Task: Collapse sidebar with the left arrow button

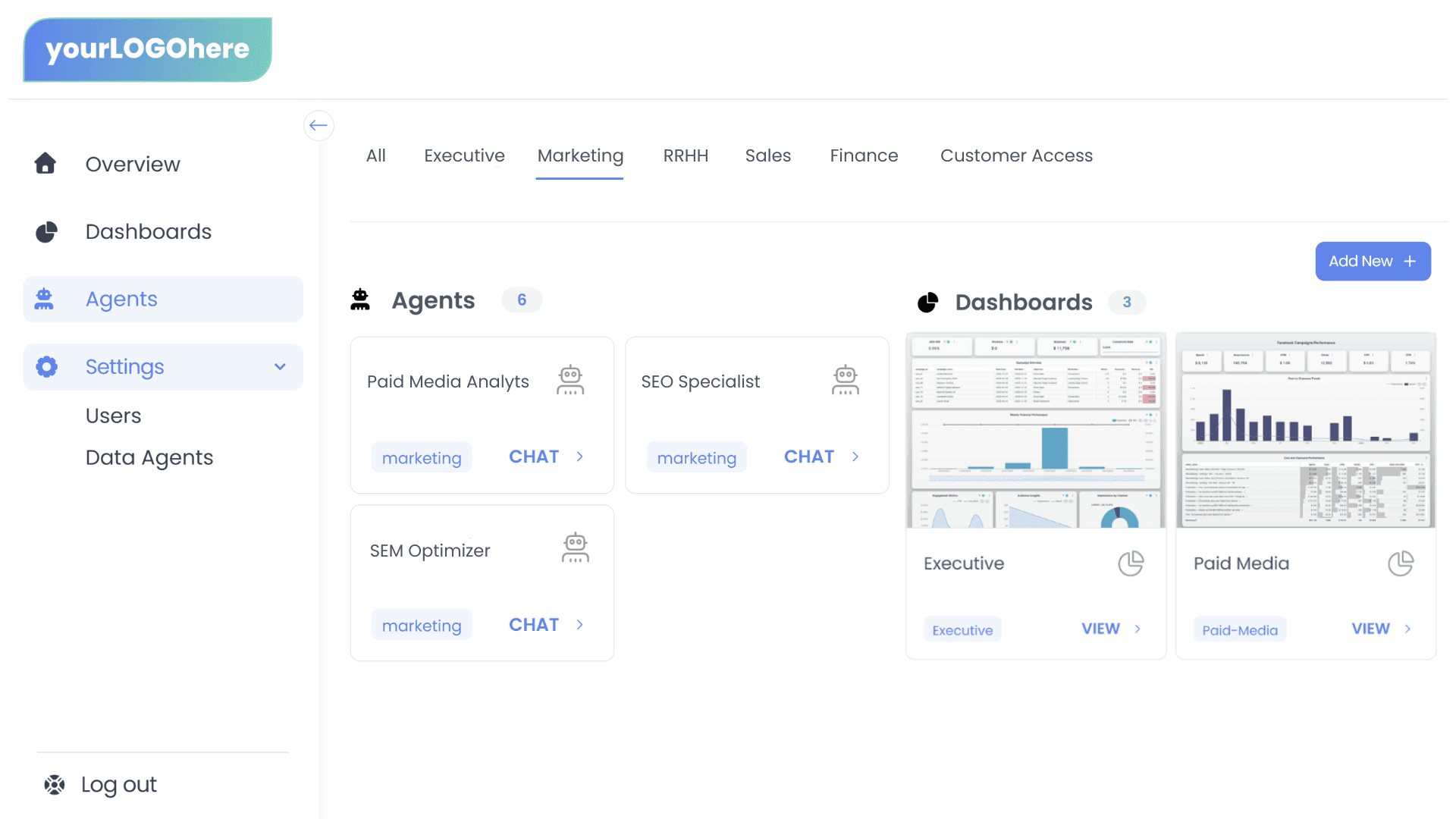Action: pyautogui.click(x=318, y=126)
